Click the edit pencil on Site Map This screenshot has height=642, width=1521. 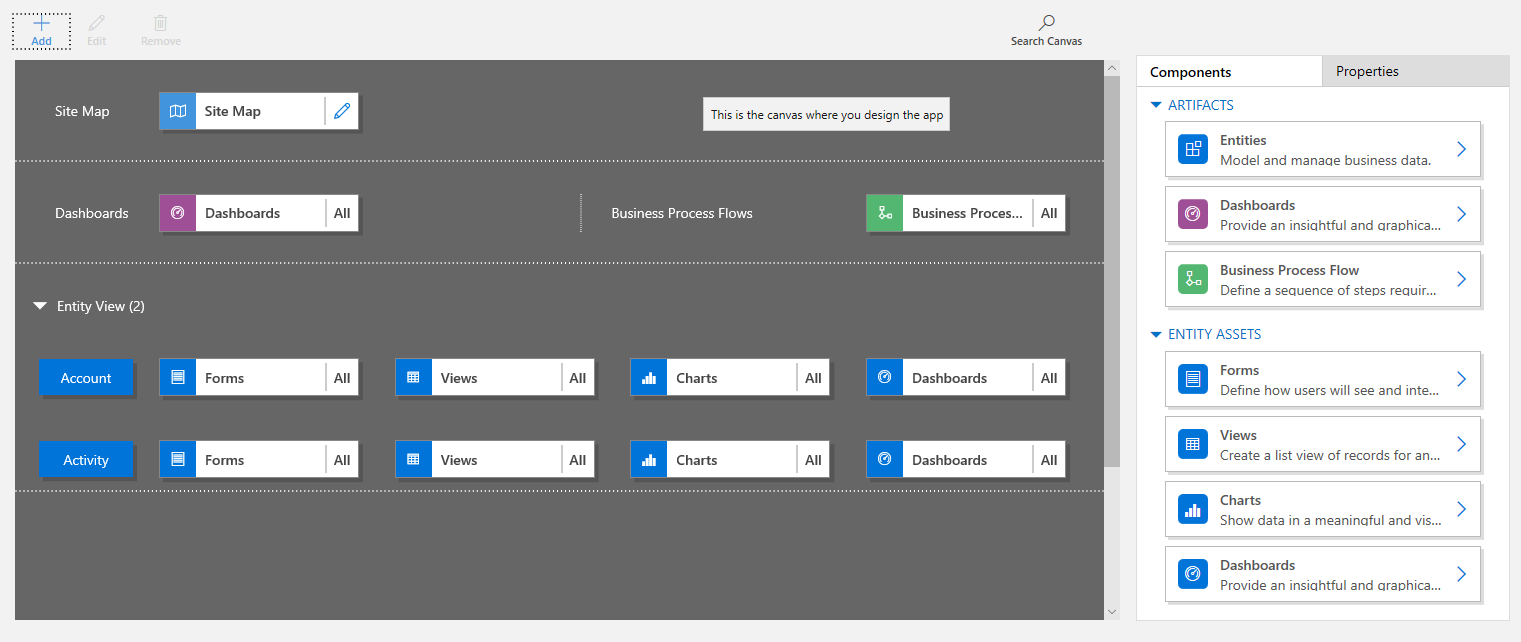pyautogui.click(x=341, y=110)
